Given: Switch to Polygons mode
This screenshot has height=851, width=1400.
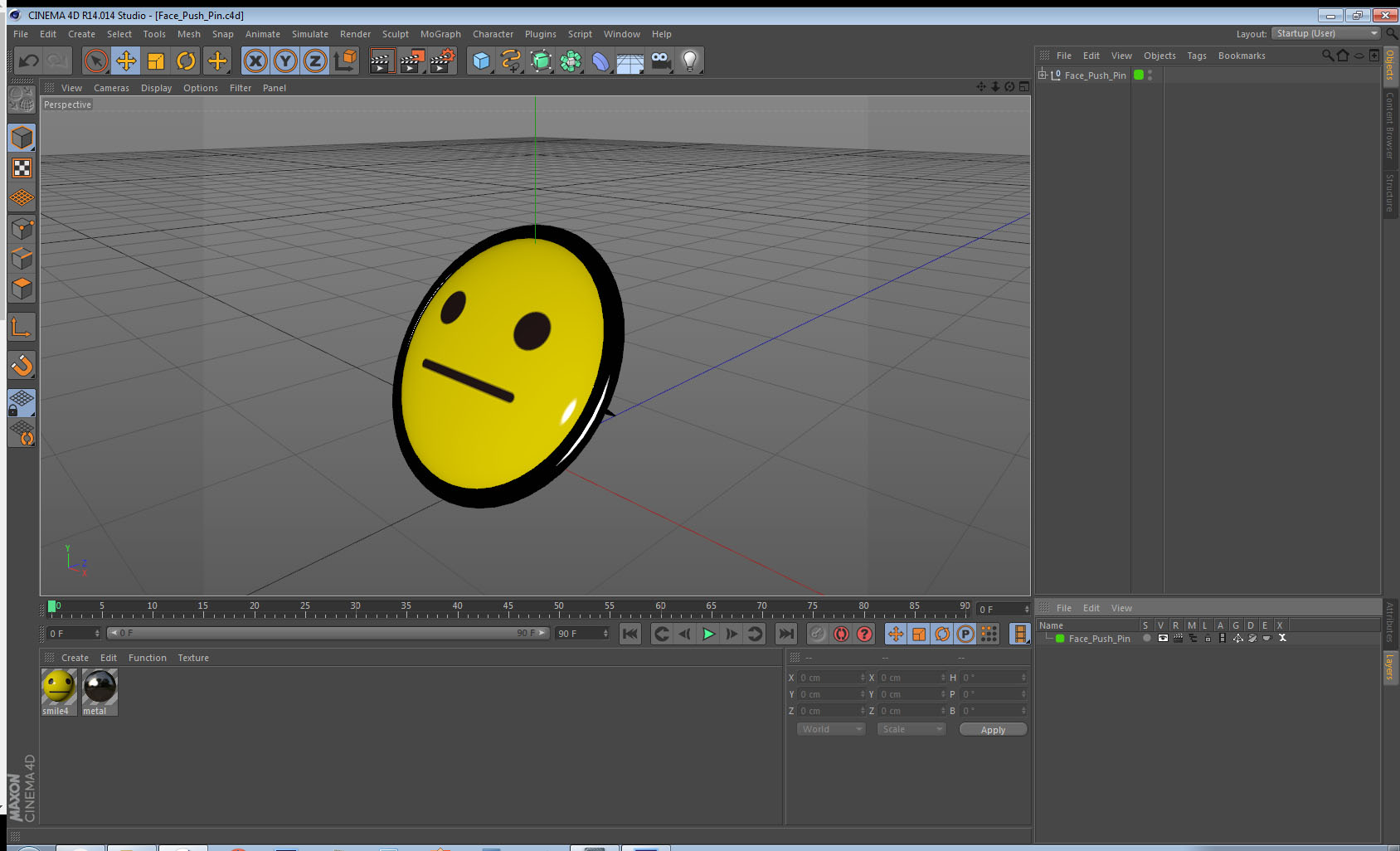Looking at the screenshot, I should pos(22,288).
